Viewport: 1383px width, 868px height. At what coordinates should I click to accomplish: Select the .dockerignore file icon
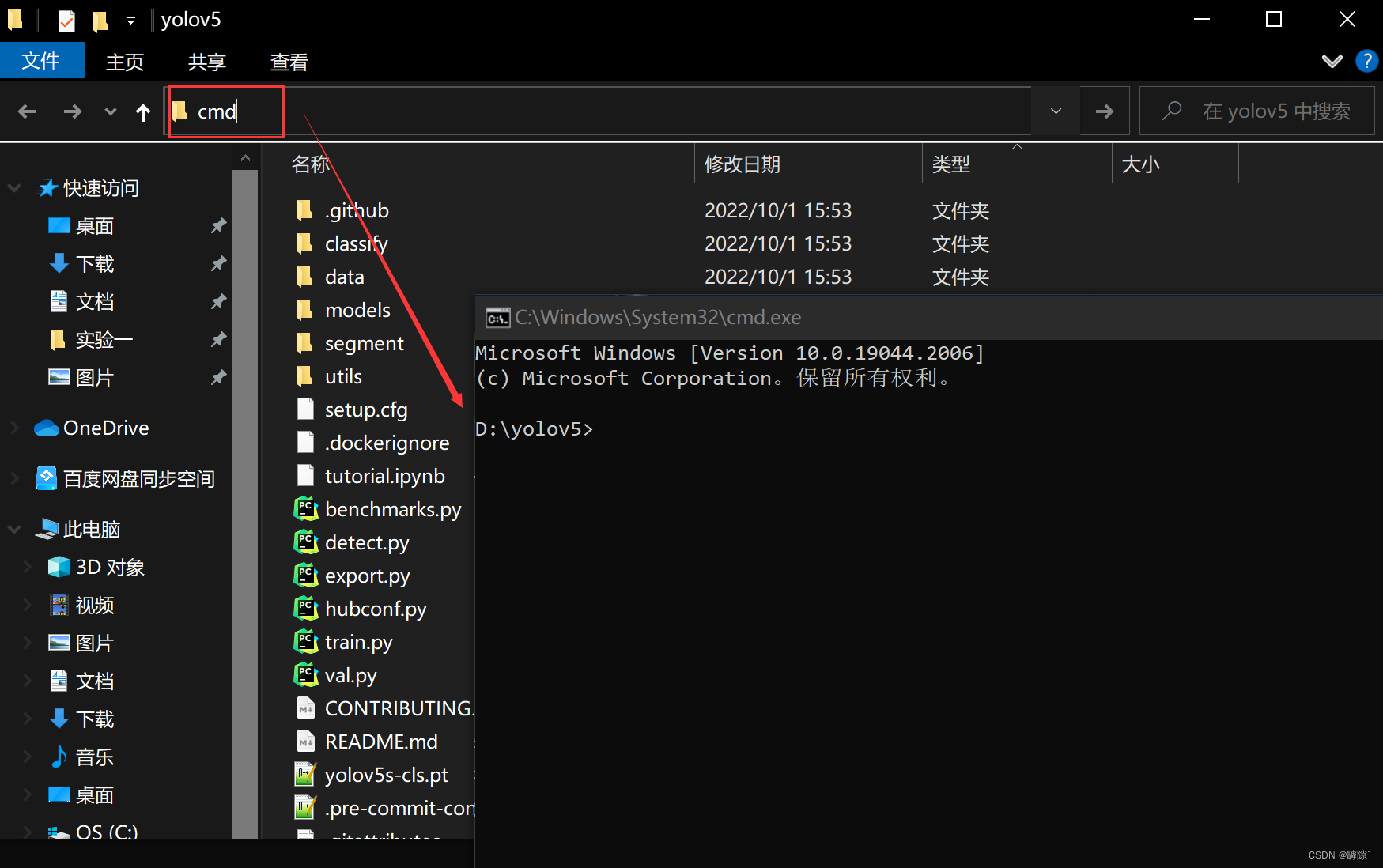click(x=305, y=443)
